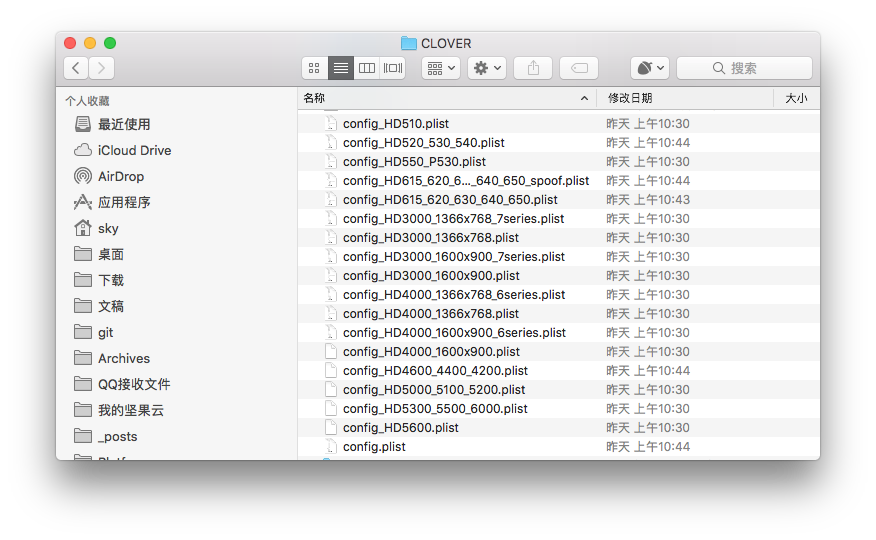Click the 上午10:43 modification date cell

click(x=648, y=199)
